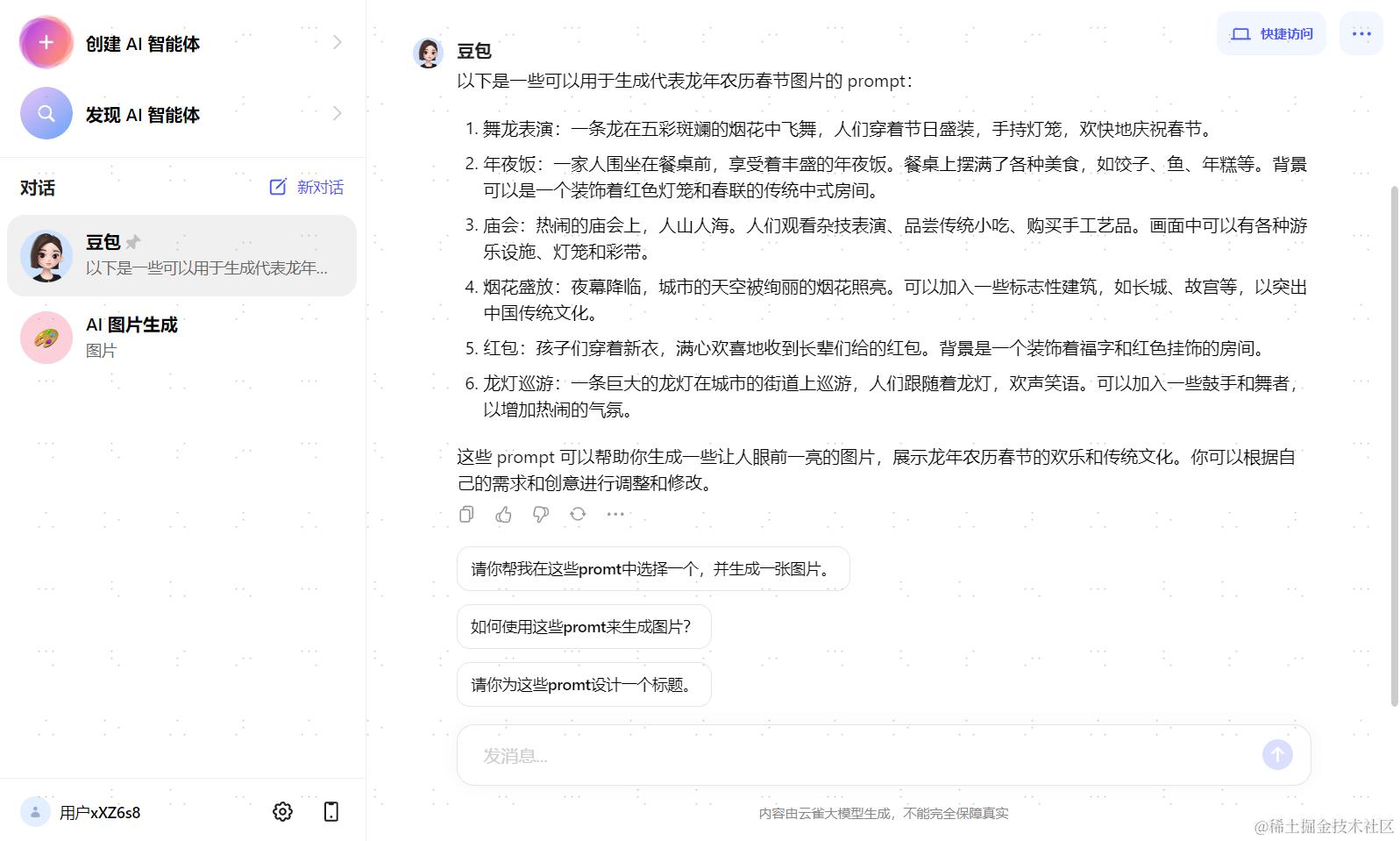Viewport: 1400px width, 841px height.
Task: Open the top-right three-dot menu
Action: click(1361, 33)
